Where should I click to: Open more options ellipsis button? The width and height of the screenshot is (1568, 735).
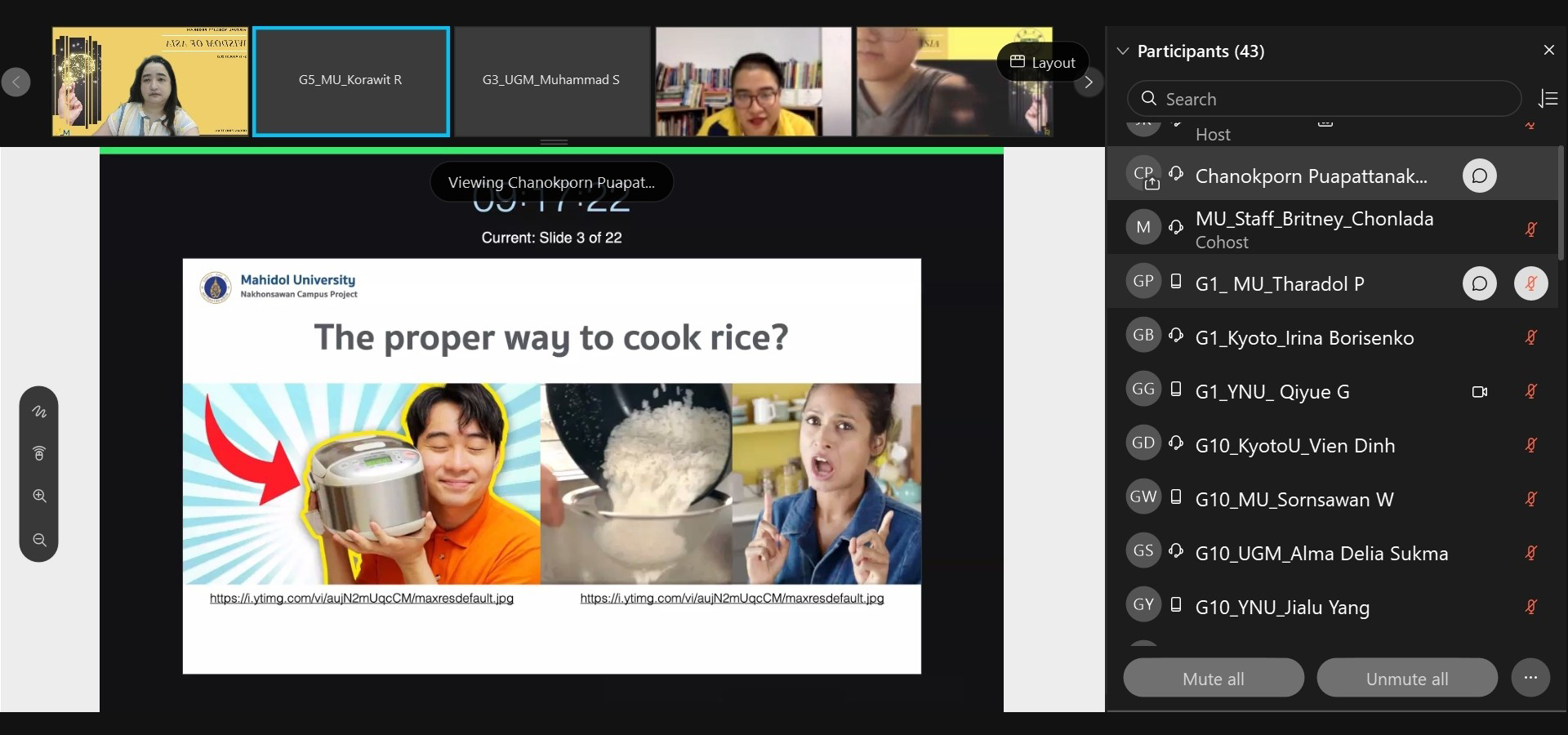pos(1530,678)
